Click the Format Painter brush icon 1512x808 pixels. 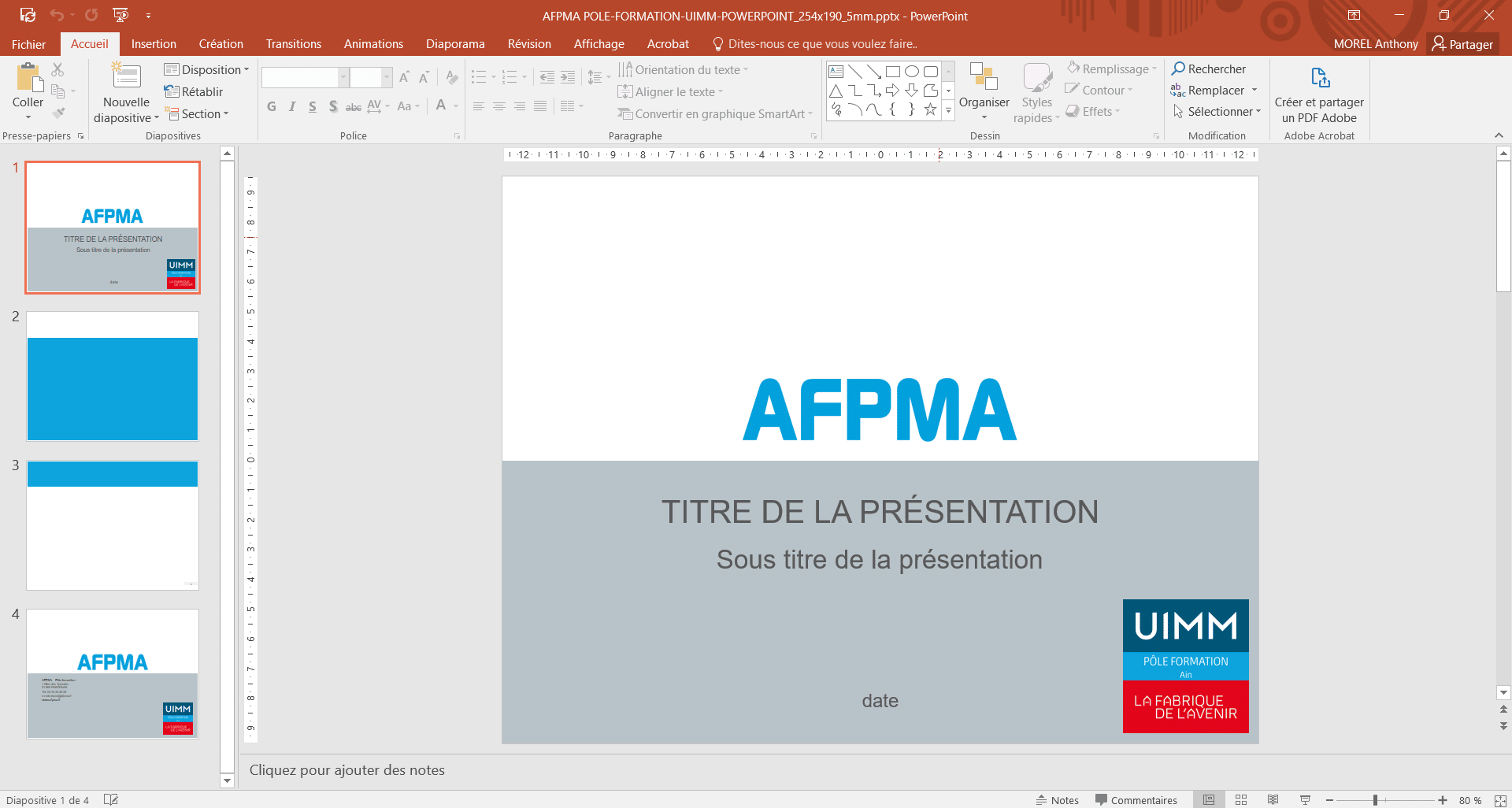point(57,113)
